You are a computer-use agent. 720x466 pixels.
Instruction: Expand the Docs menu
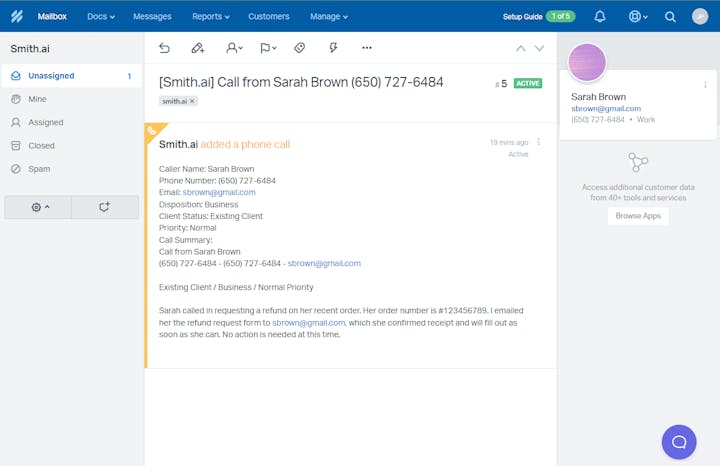[x=101, y=17]
